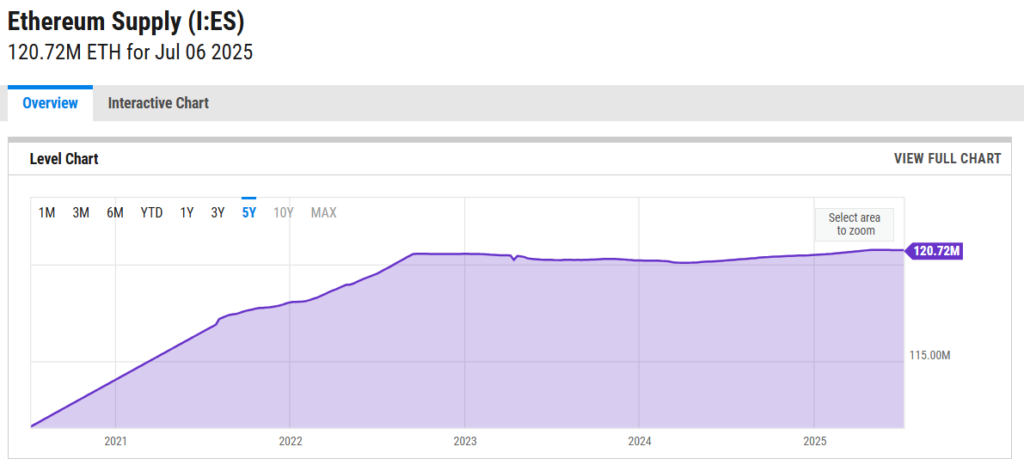Open the Interactive Chart tab

[158, 103]
